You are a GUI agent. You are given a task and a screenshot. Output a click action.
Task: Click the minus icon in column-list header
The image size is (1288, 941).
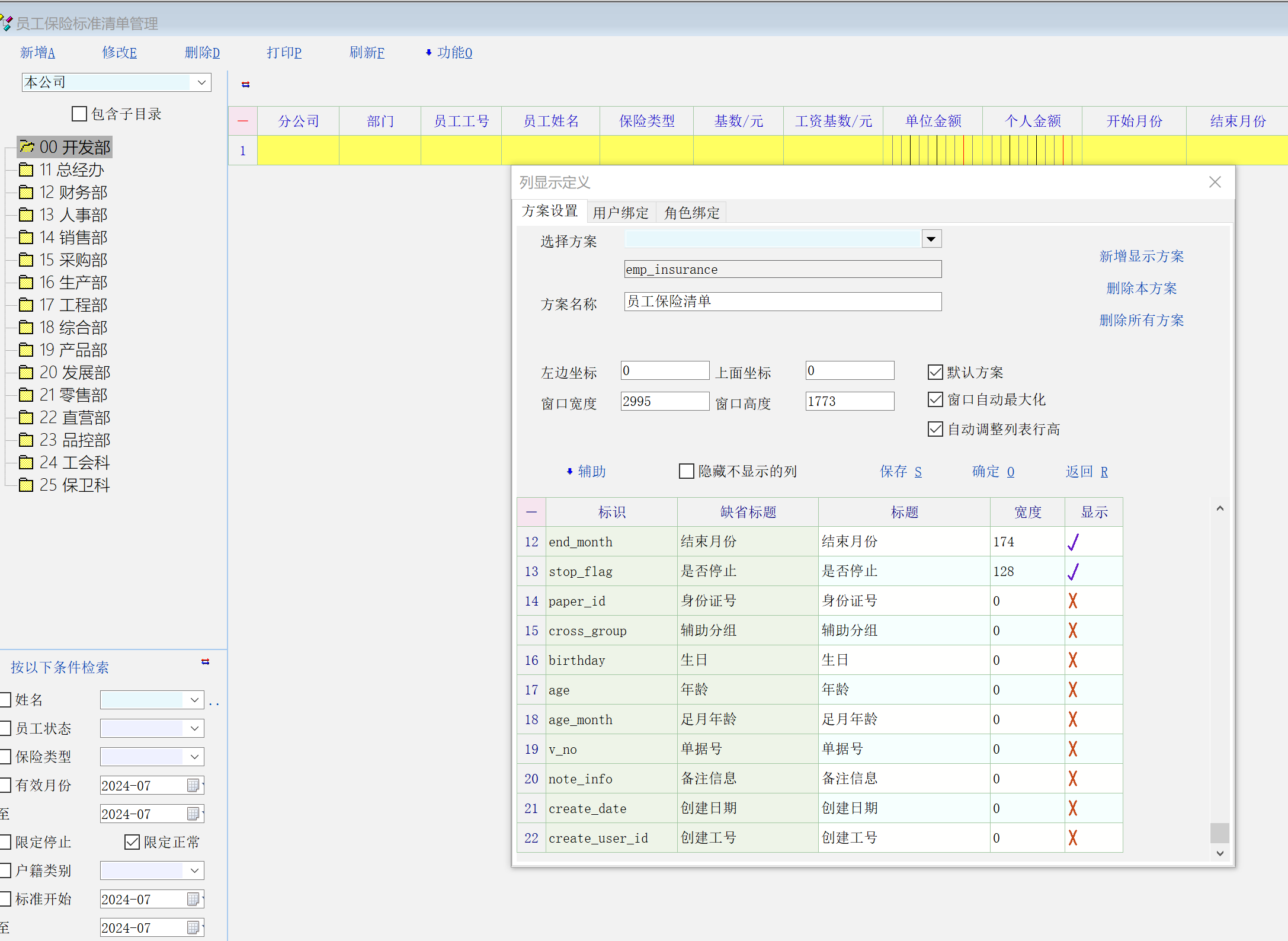[531, 512]
